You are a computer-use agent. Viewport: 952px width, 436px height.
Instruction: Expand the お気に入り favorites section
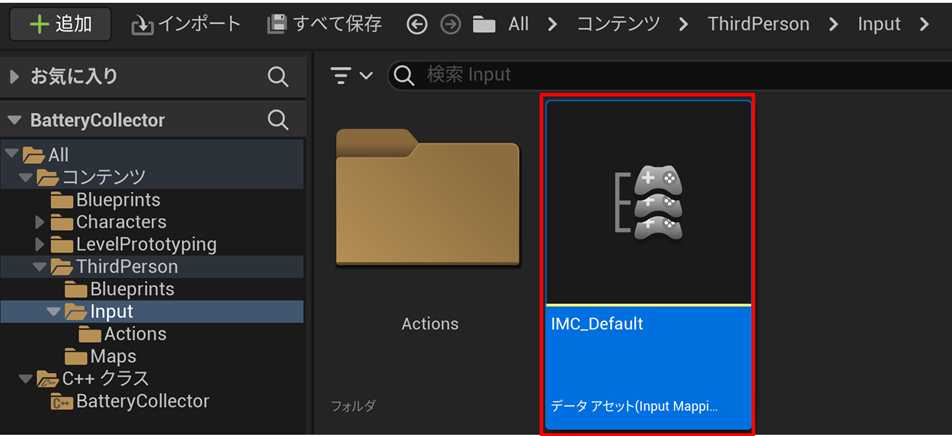(14, 76)
